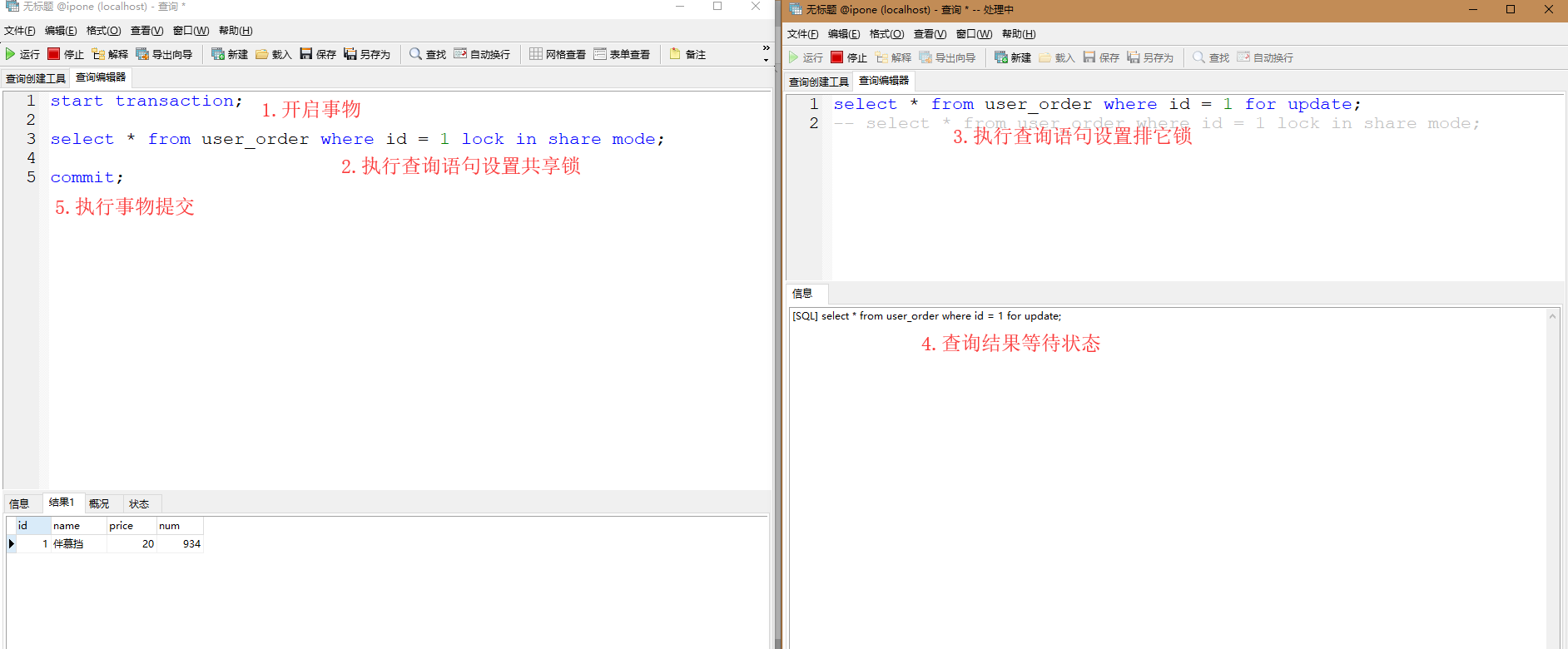
Task: Open 格式 menu in the right window
Action: coord(886,34)
